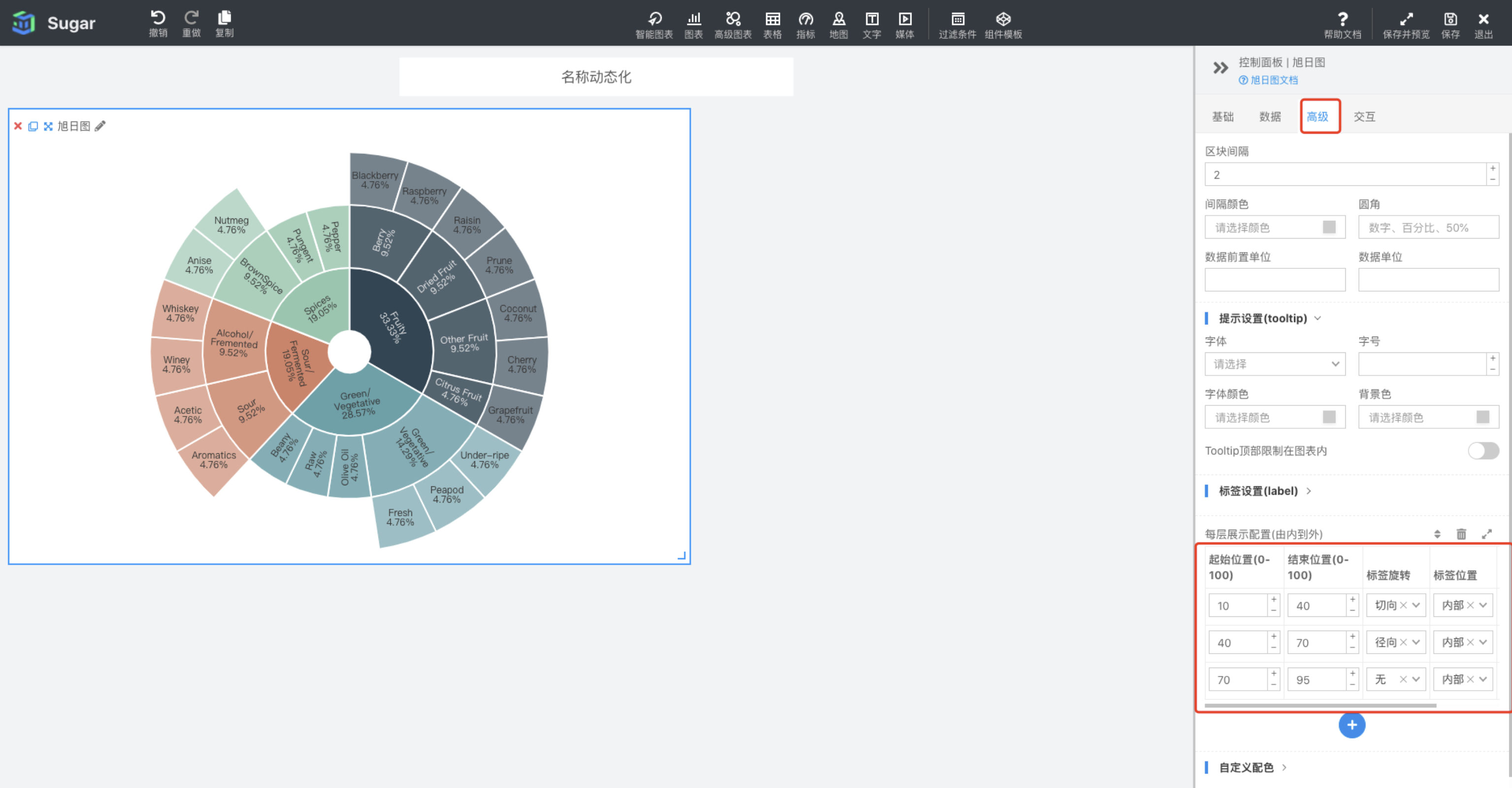Click the 区块间隔 input field

tap(1344, 175)
